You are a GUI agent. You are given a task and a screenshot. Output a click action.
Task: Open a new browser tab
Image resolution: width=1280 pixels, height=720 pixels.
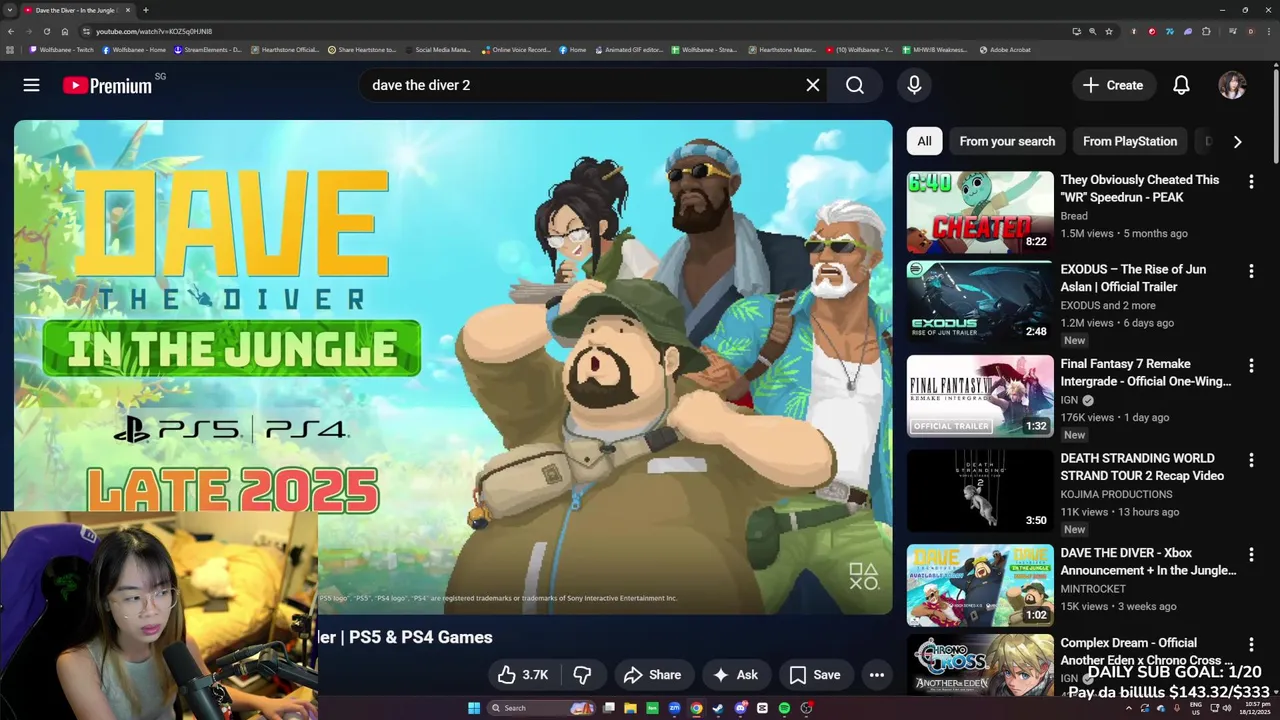pyautogui.click(x=146, y=10)
